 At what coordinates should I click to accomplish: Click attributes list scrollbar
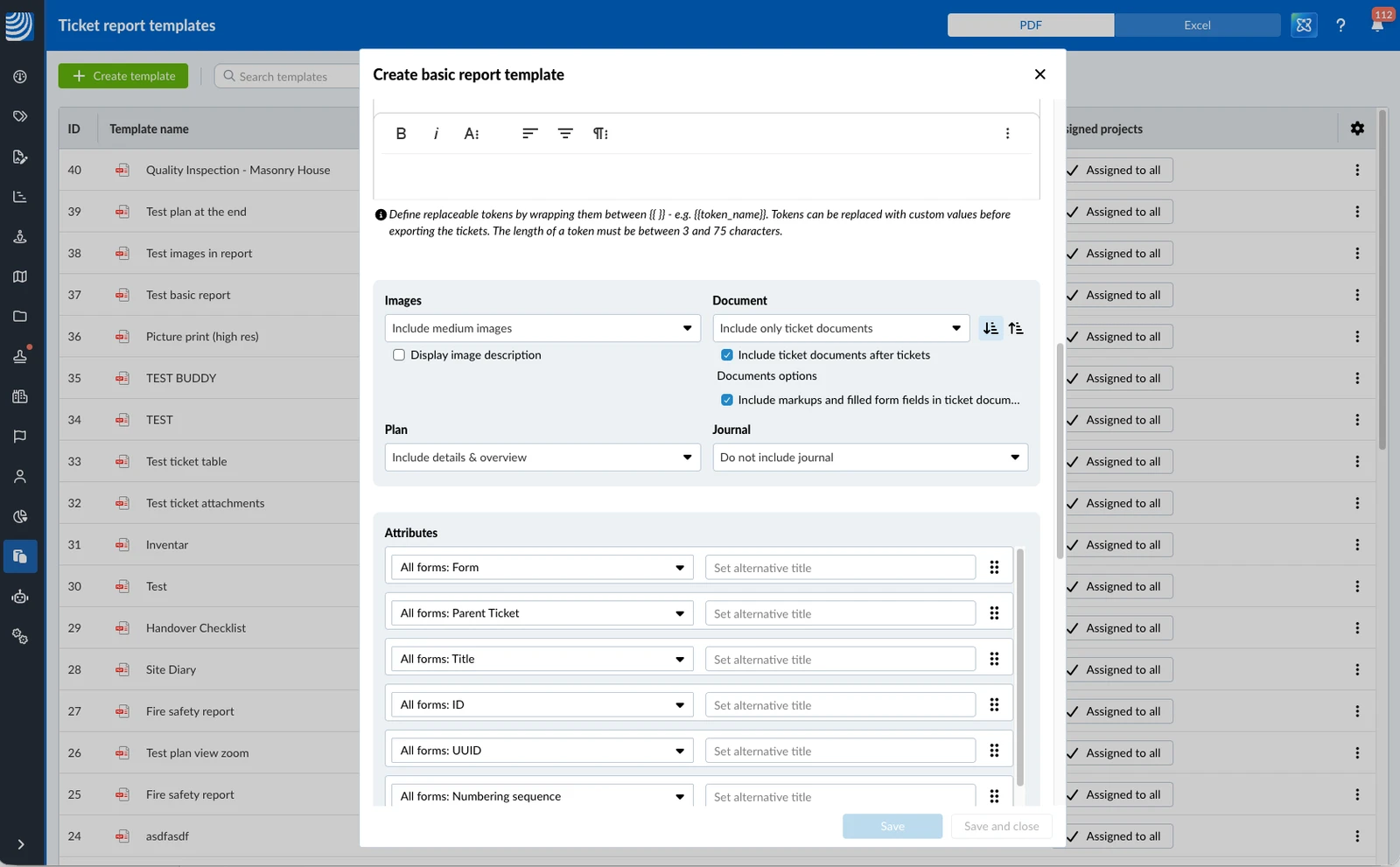point(1019,669)
